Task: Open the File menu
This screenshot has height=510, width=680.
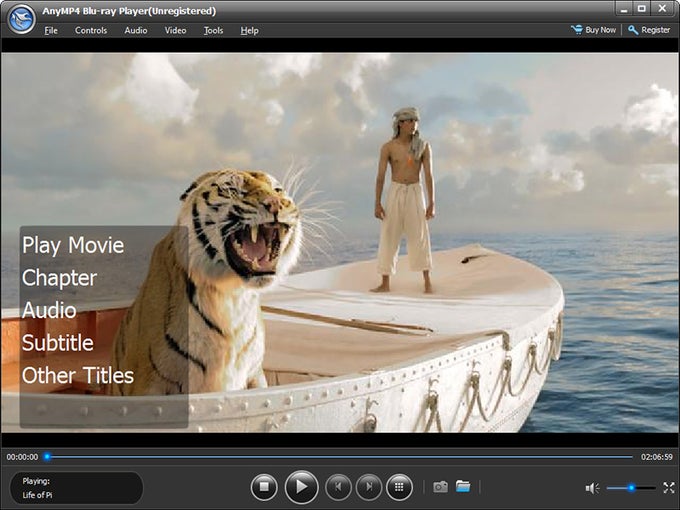Action: [x=51, y=30]
